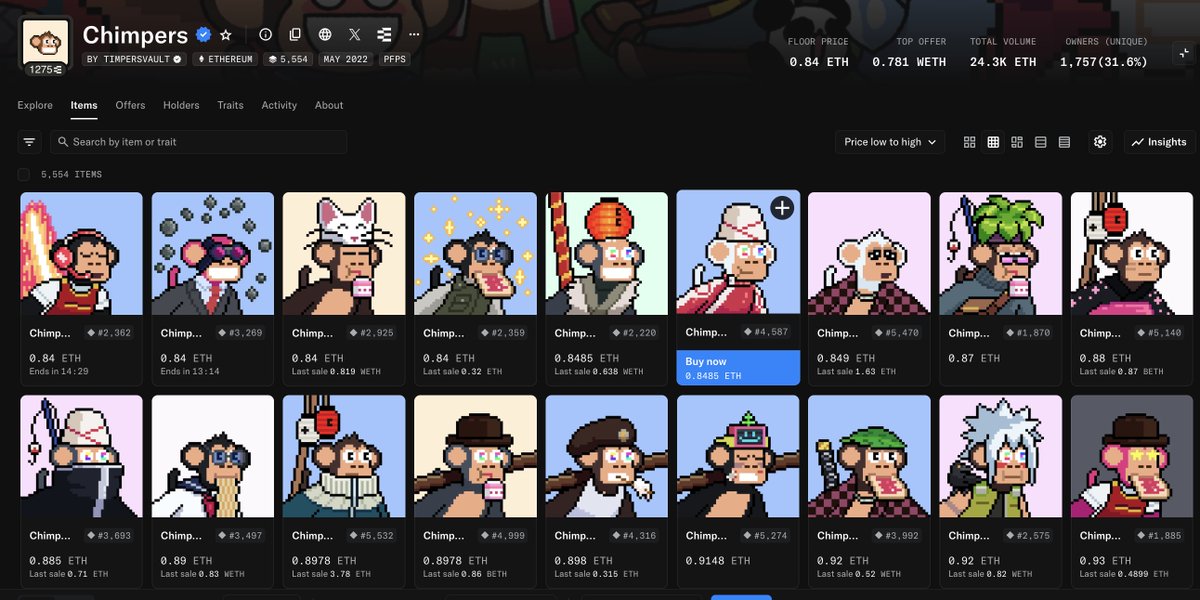This screenshot has width=1200, height=600.
Task: Click the MAY 2022 date tag
Action: tap(347, 59)
